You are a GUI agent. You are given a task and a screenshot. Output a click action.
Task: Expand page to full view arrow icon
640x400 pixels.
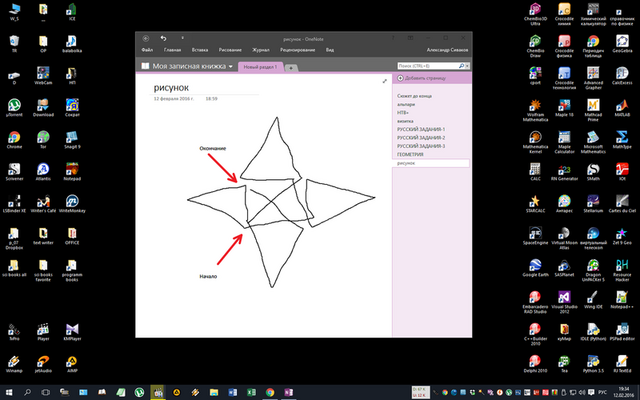point(384,81)
